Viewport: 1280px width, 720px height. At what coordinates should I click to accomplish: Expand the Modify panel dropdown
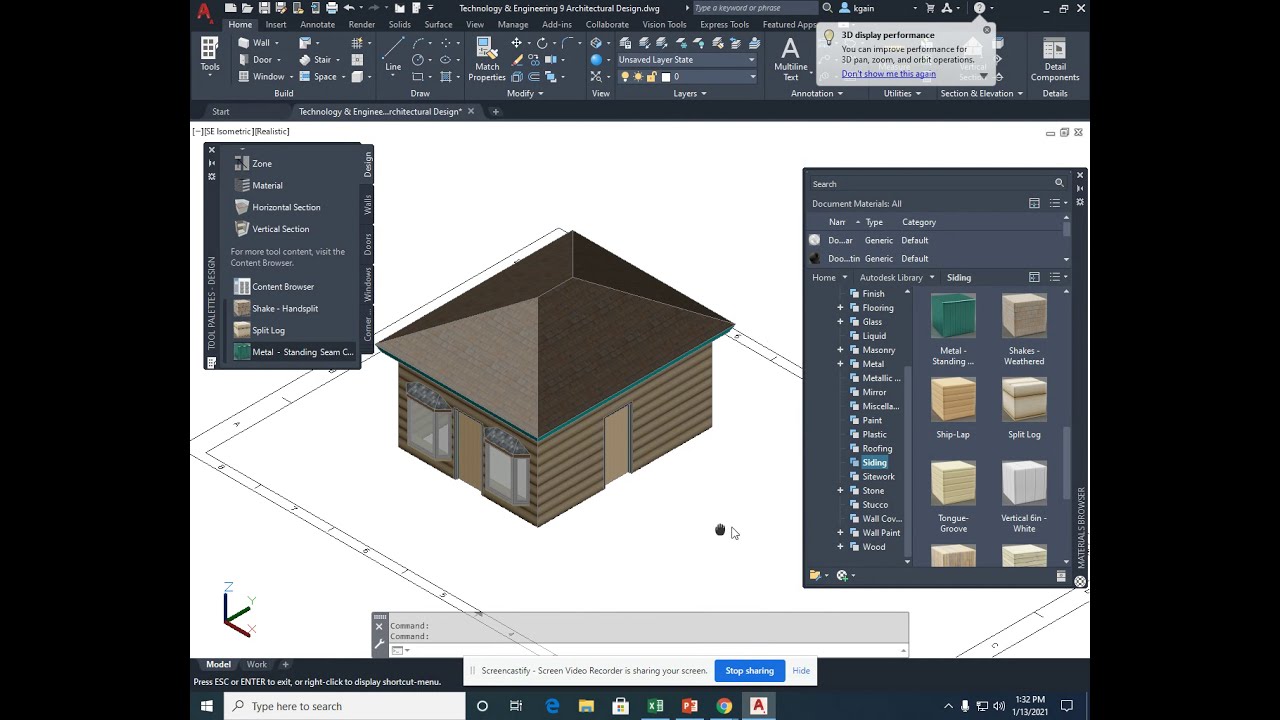[x=525, y=94]
